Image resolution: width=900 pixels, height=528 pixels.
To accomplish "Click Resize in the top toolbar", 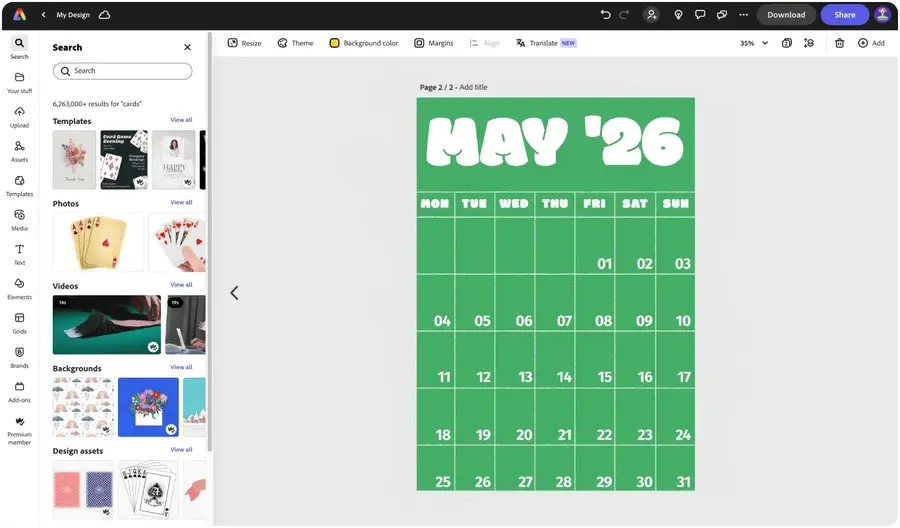I will point(245,43).
